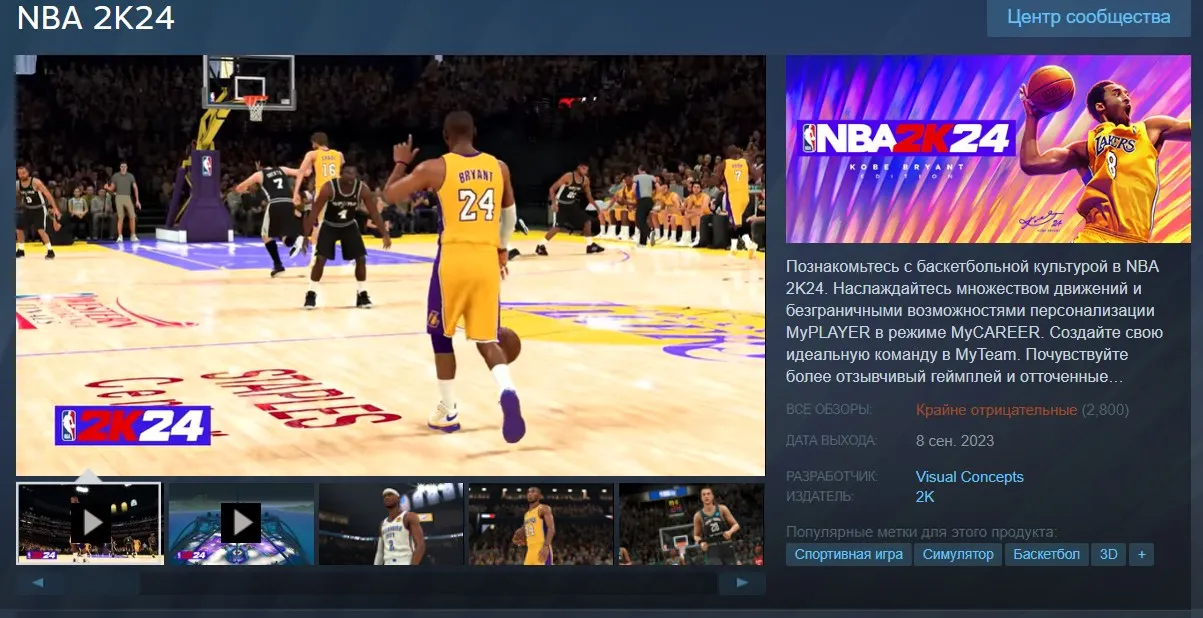Click the Спортивная игра tag
Image resolution: width=1203 pixels, height=618 pixels.
pos(848,554)
